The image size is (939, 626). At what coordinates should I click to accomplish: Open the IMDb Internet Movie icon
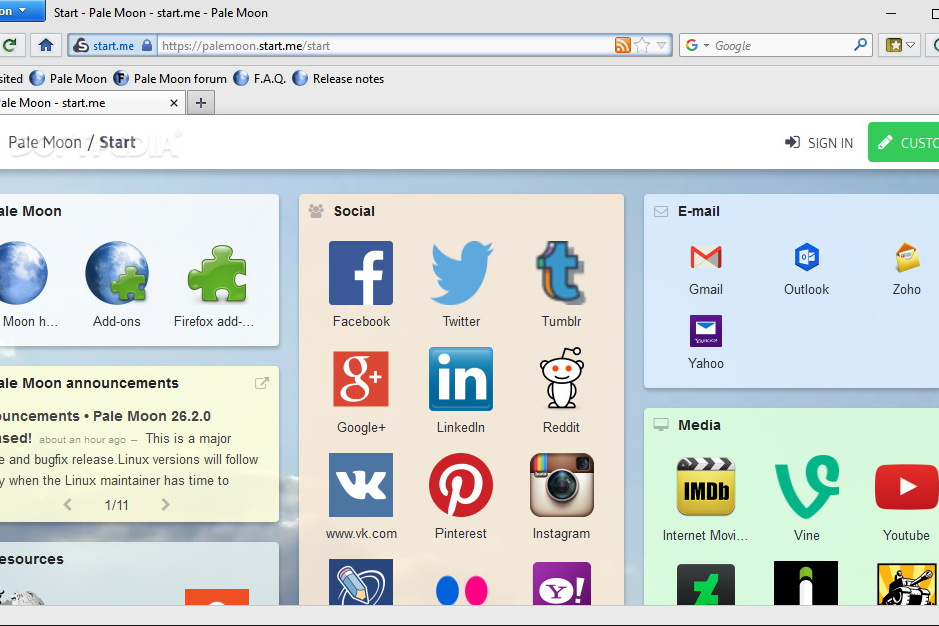pos(706,486)
